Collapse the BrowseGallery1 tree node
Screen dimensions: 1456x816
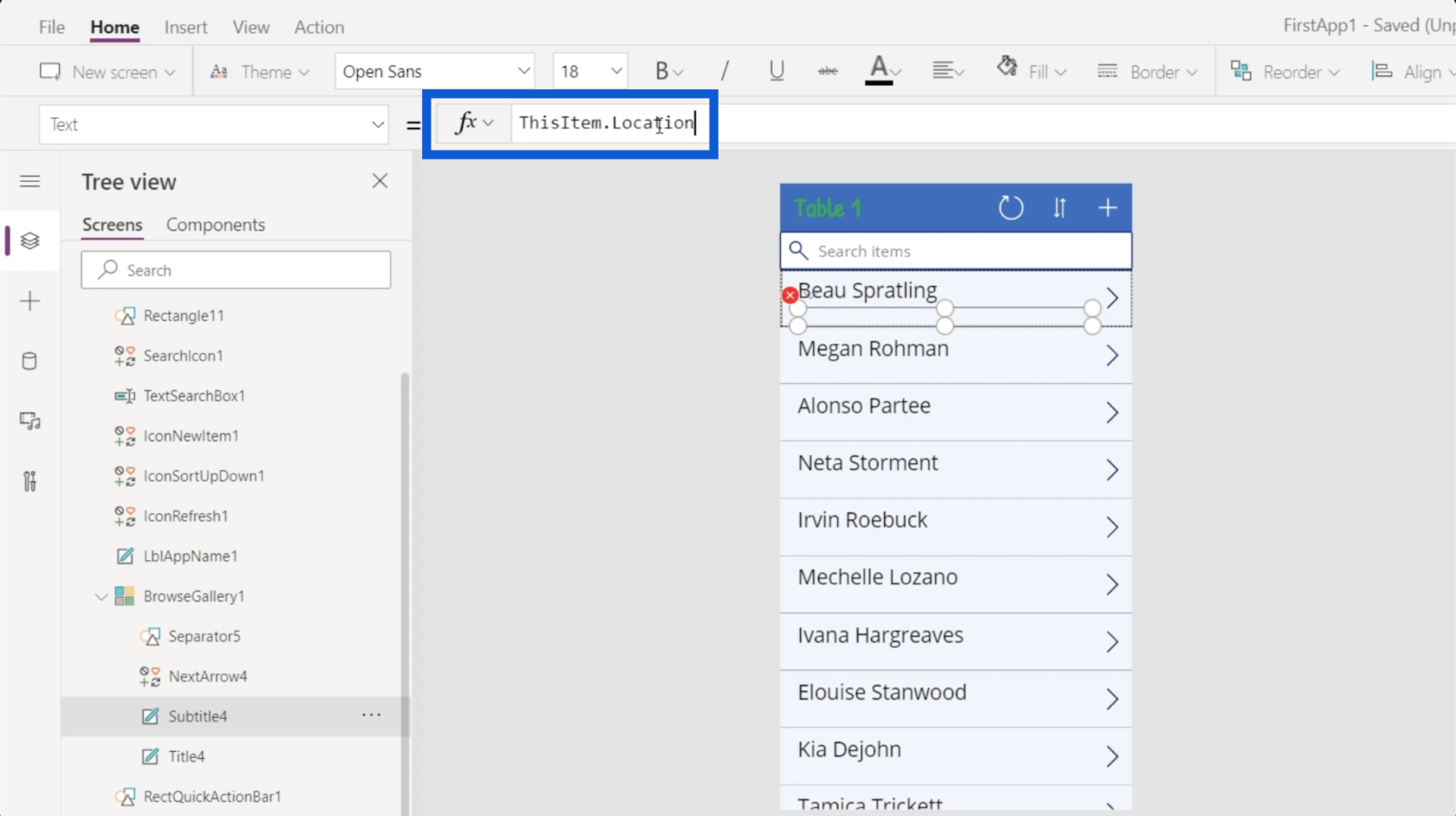pyautogui.click(x=101, y=597)
